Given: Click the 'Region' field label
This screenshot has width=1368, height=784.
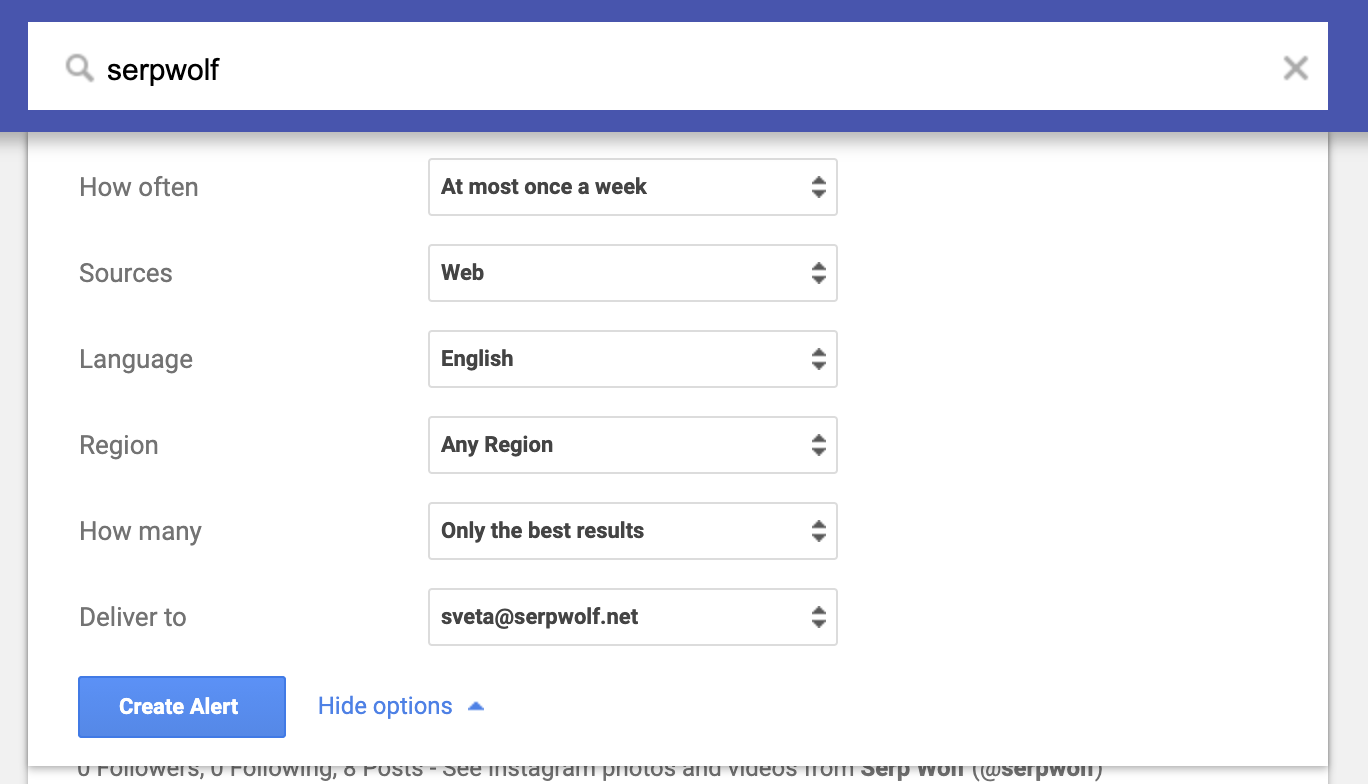Looking at the screenshot, I should (x=119, y=446).
